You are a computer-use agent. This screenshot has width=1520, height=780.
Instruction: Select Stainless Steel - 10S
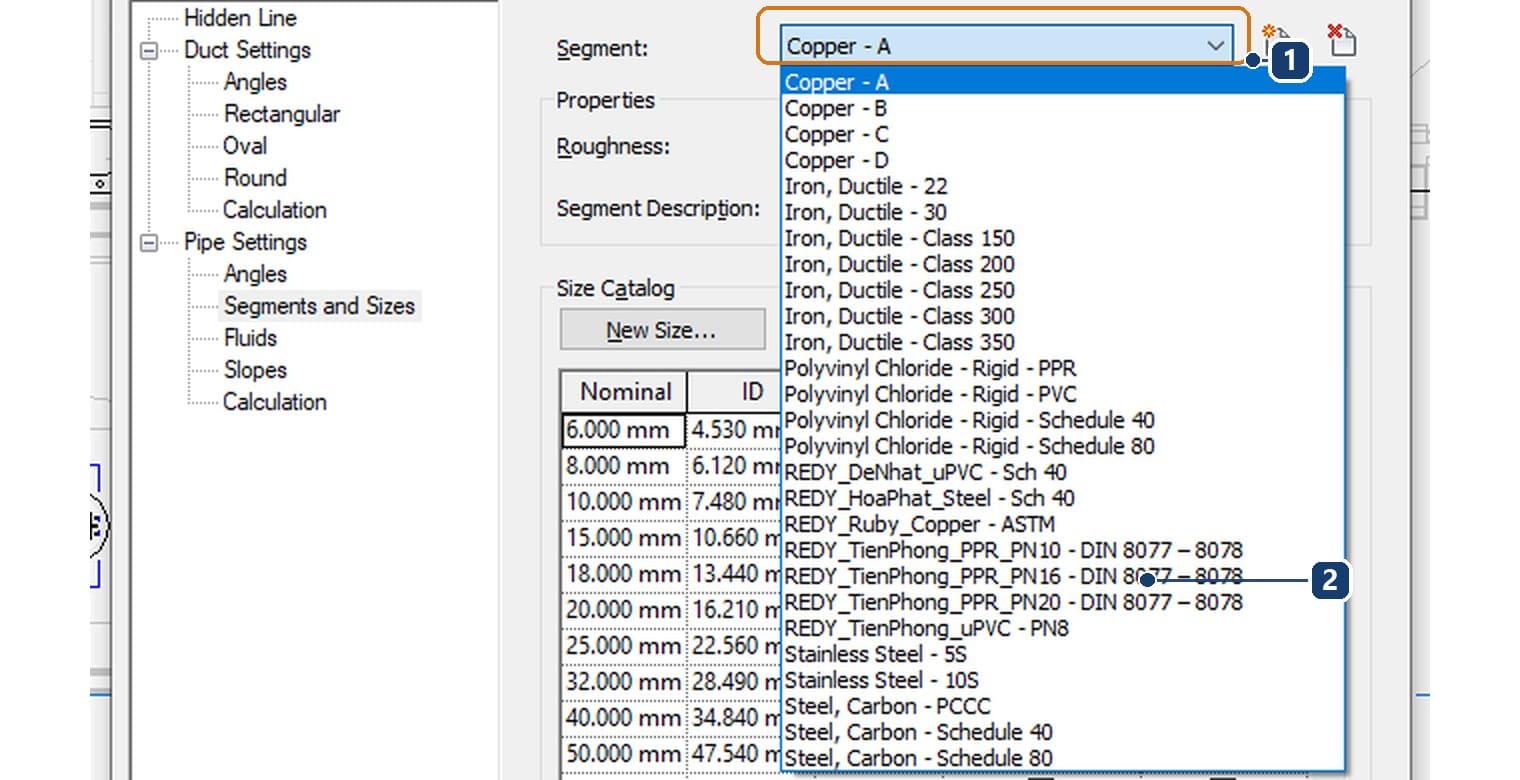(1063, 680)
